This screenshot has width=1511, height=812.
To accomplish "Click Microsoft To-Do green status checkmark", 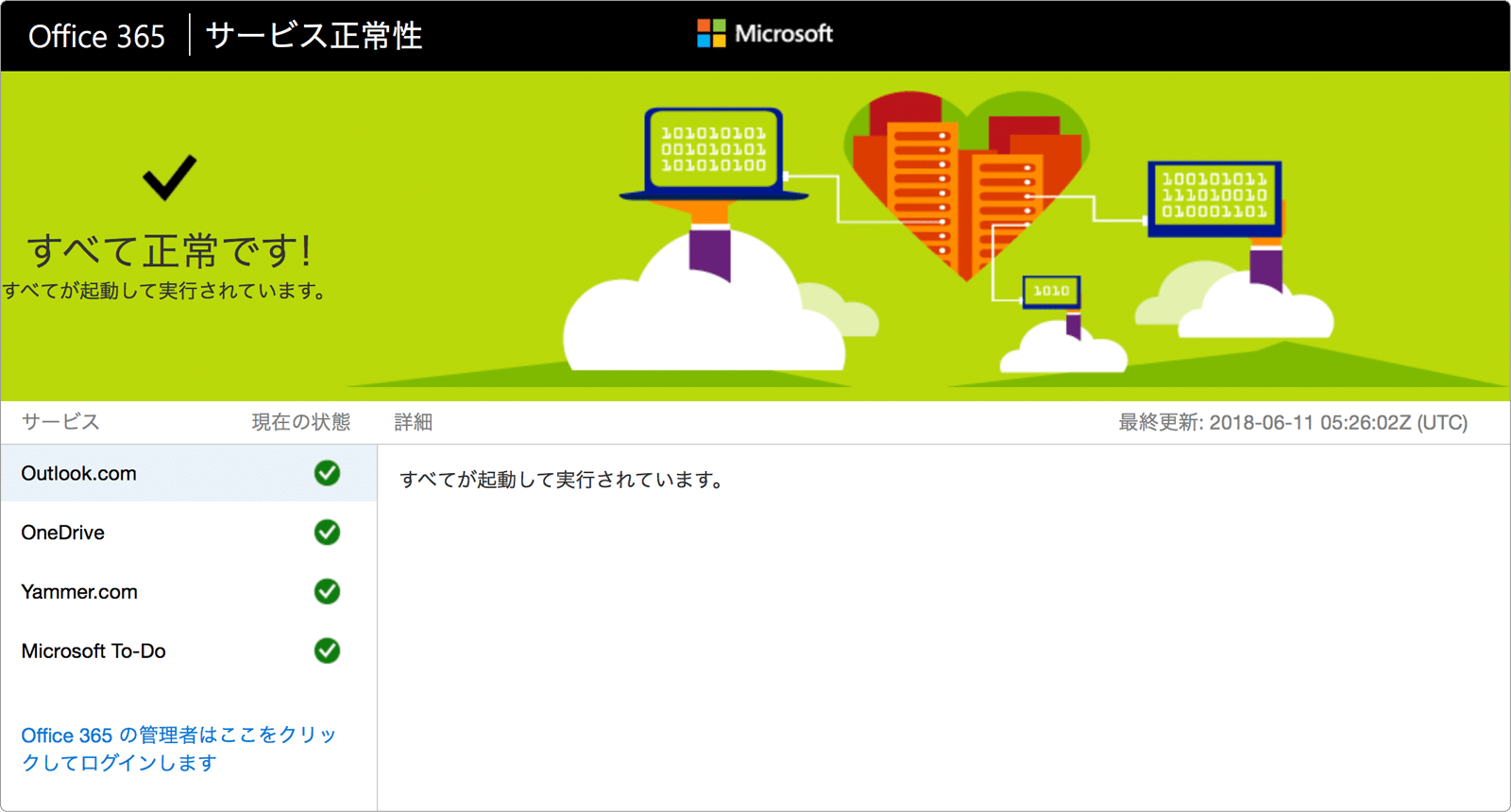I will [x=328, y=651].
